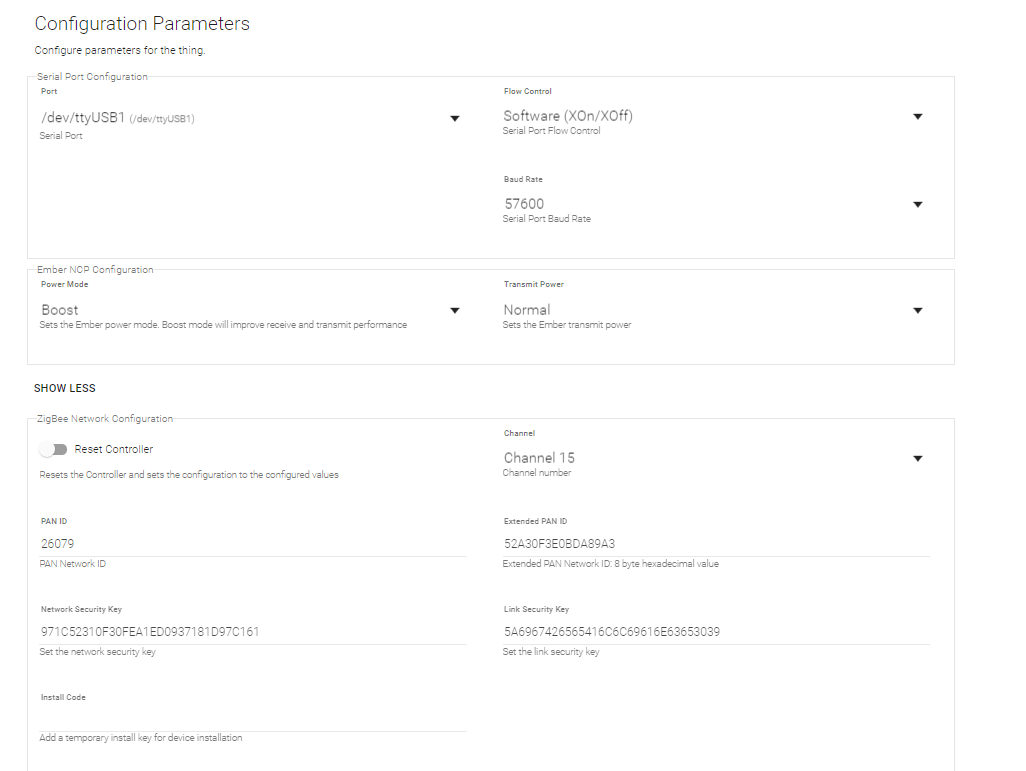The height and width of the screenshot is (771, 1026).
Task: Open the /dev/ttyUSB1 port selection
Action: point(240,118)
